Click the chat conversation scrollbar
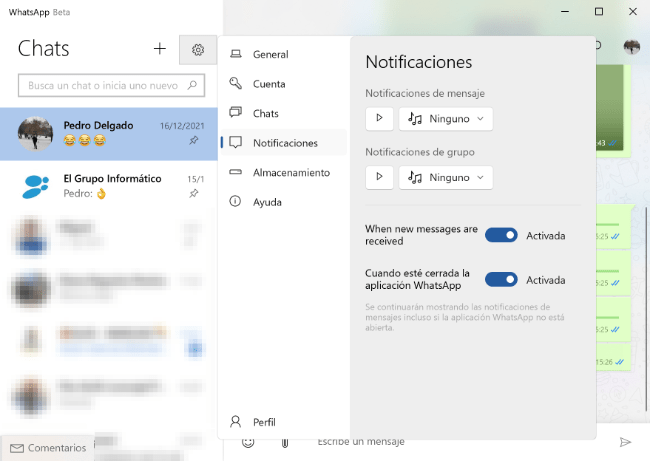 pos(646,307)
